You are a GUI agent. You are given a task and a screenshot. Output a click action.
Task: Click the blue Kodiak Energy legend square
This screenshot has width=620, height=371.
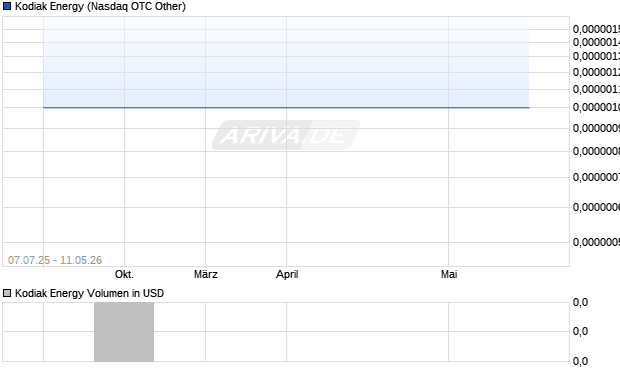point(7,6)
